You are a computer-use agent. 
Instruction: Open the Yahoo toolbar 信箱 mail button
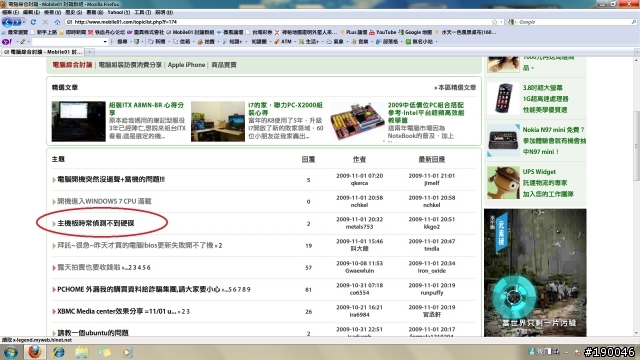tap(182, 42)
